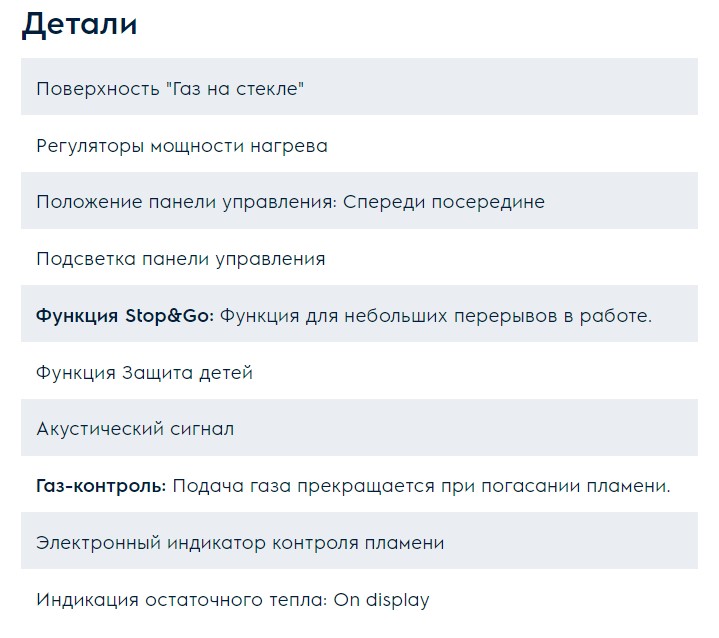The width and height of the screenshot is (719, 638).
Task: Click the "Детали" heading
Action: tap(79, 24)
